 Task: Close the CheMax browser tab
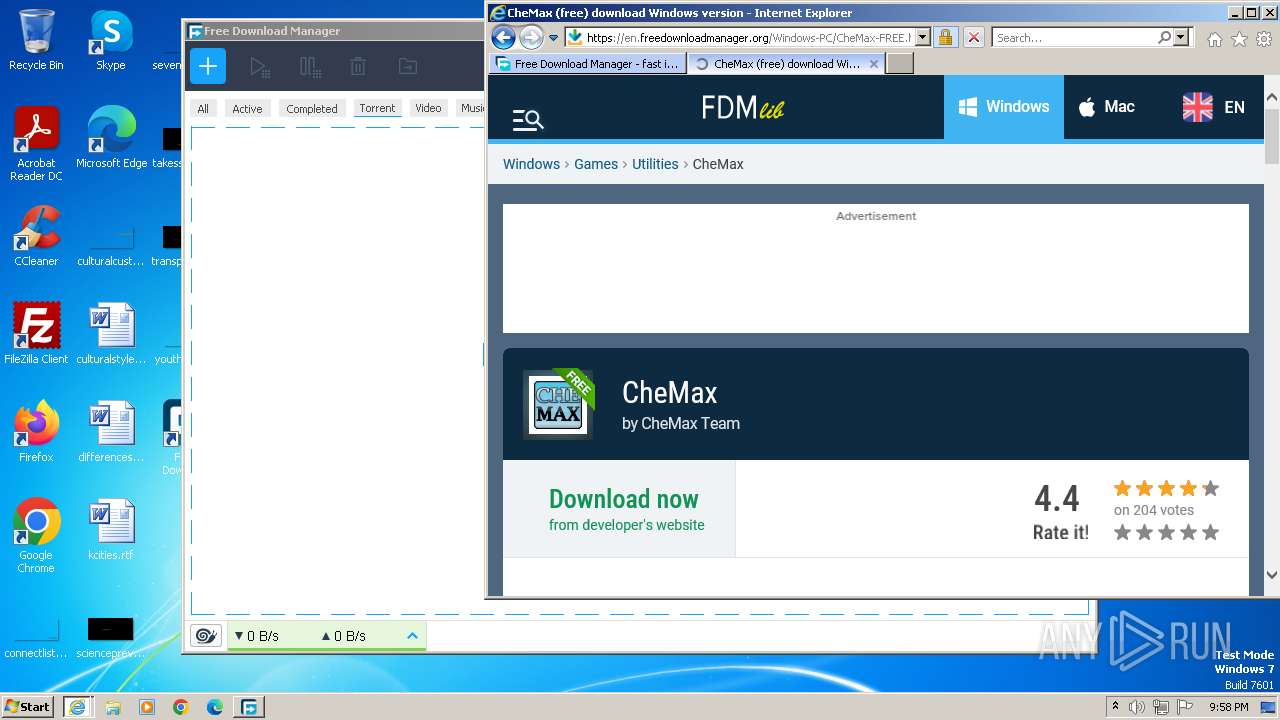(x=873, y=63)
